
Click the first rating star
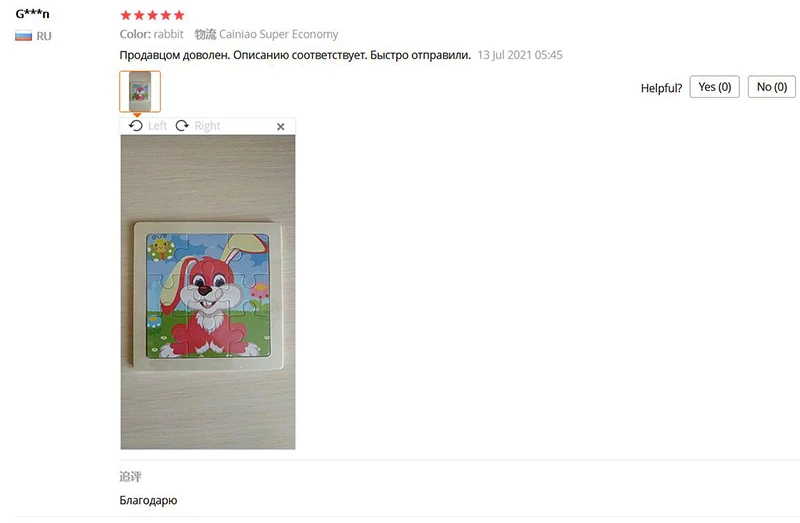(x=125, y=15)
